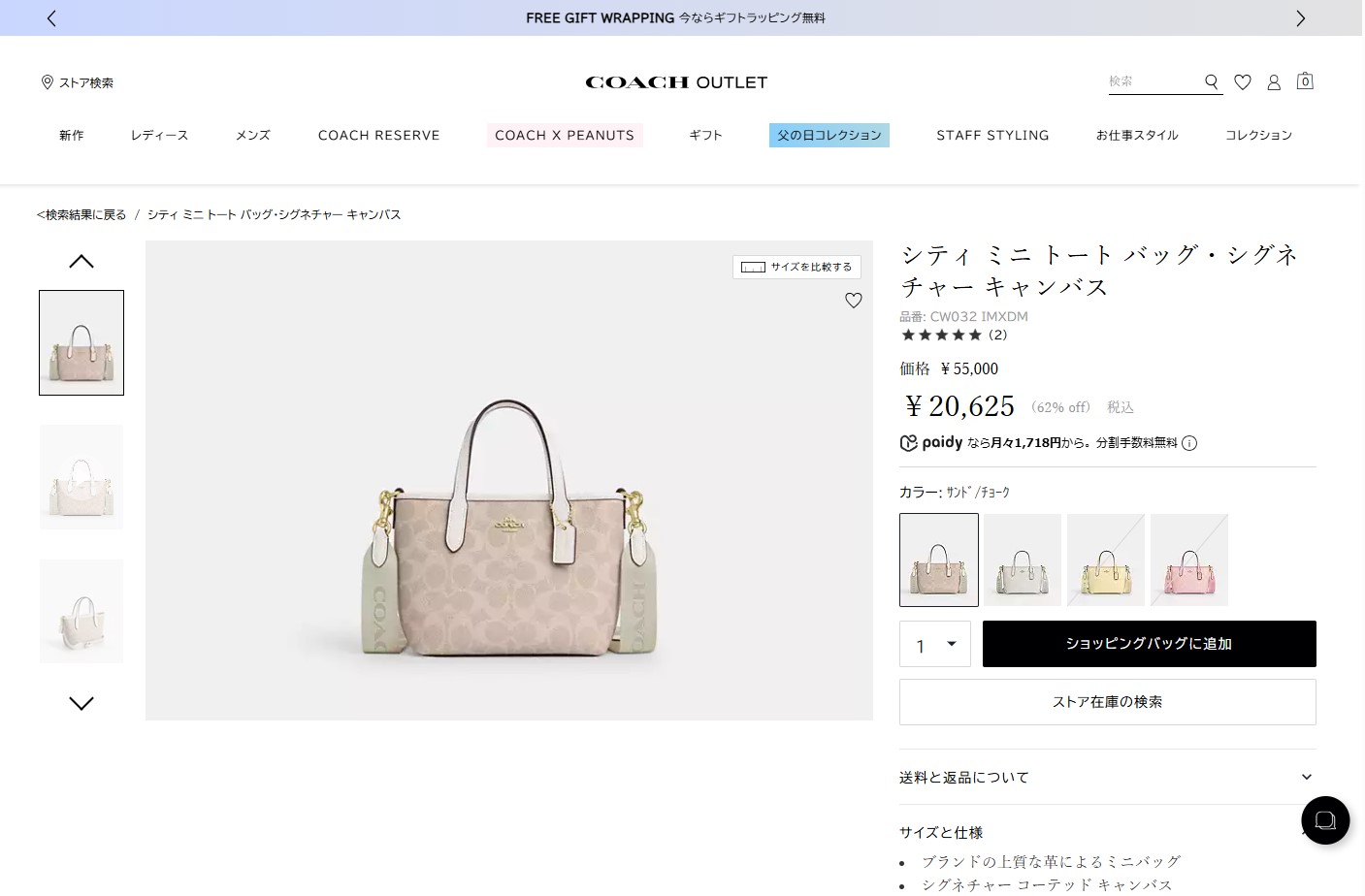Viewport: 1365px width, 896px height.
Task: Open shopping bag icon showing 0
Action: click(x=1305, y=81)
